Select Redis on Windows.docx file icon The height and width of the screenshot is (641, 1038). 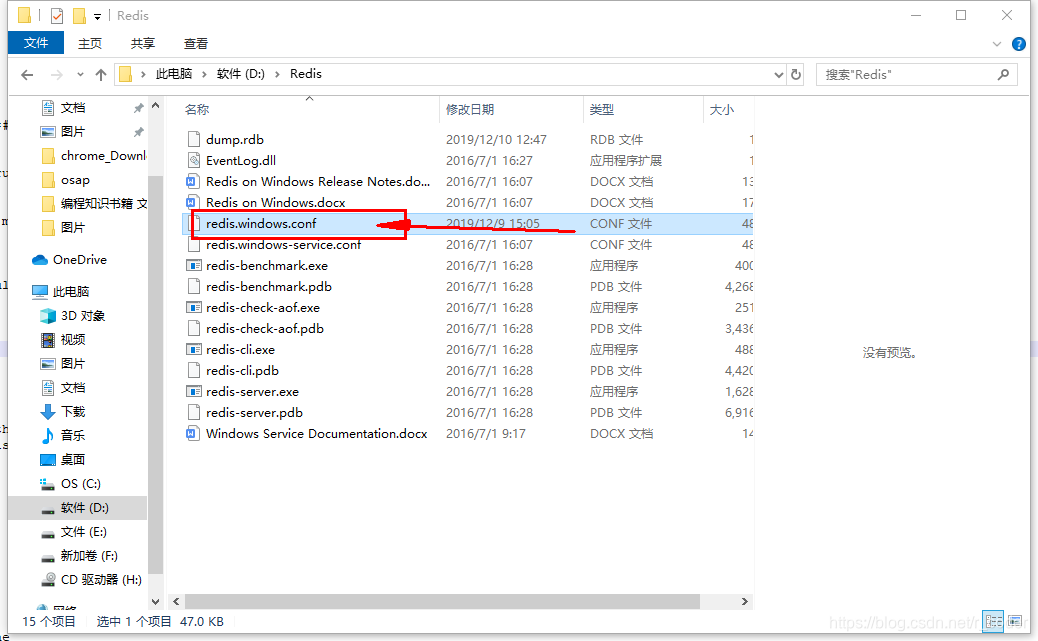193,203
